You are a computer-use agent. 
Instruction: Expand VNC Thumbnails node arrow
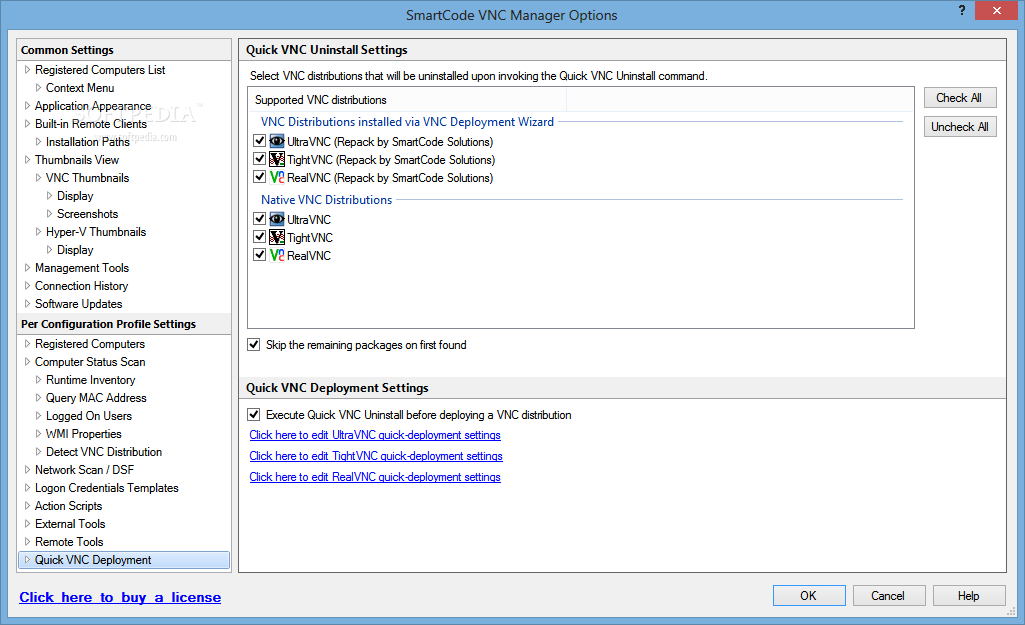click(x=39, y=178)
